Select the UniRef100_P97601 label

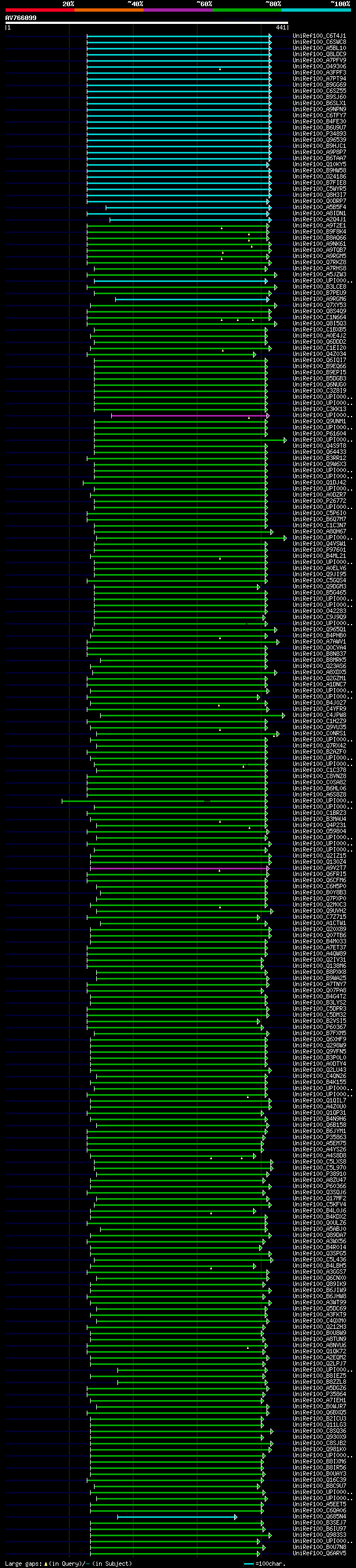[x=319, y=550]
